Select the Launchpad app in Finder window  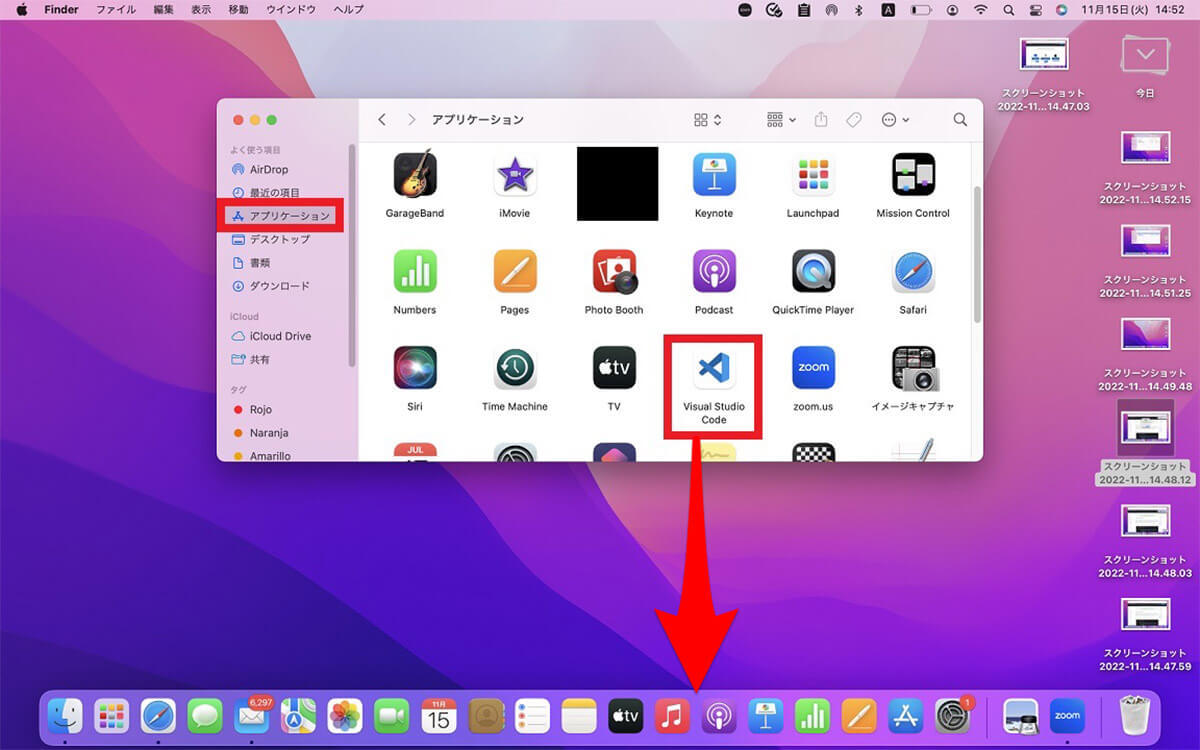(x=813, y=174)
